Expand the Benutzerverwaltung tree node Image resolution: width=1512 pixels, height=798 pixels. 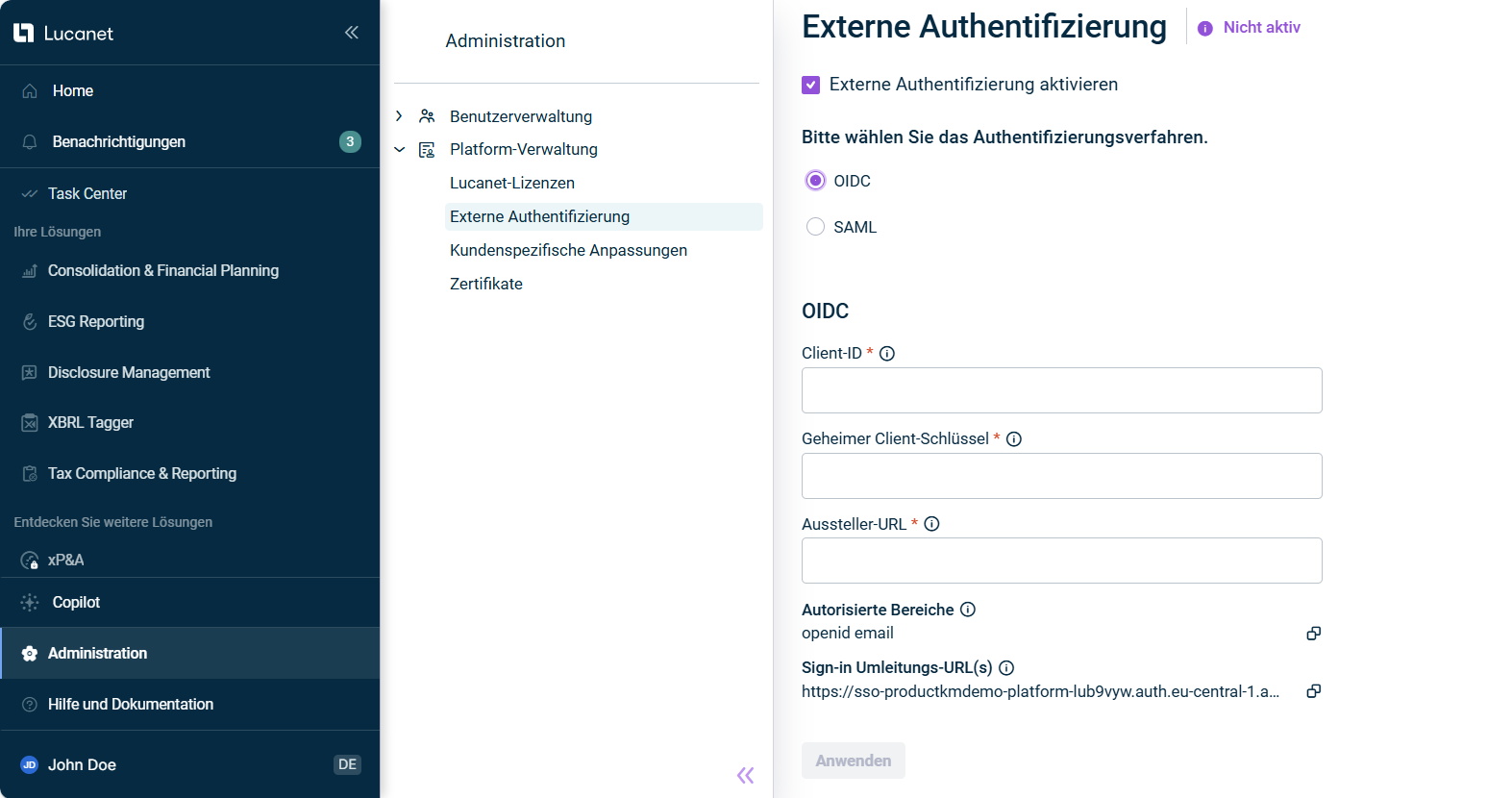pyautogui.click(x=399, y=116)
